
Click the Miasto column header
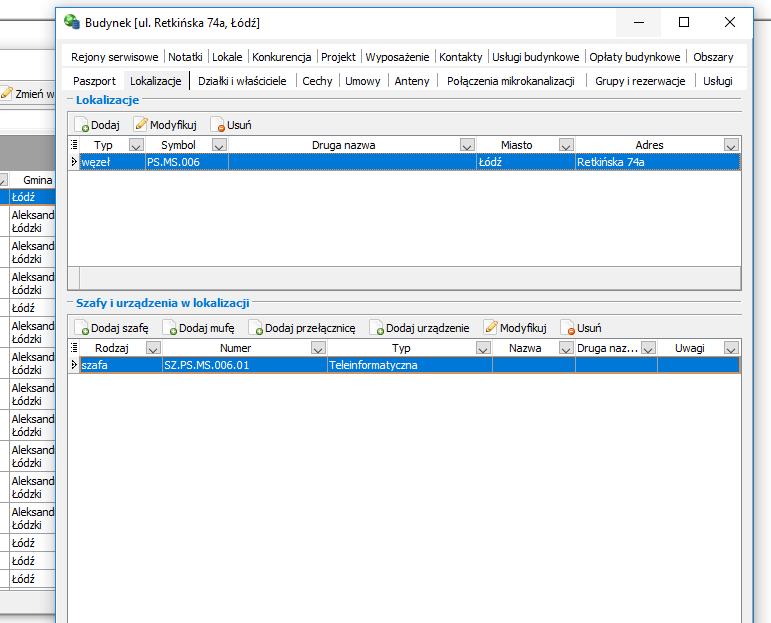click(516, 145)
